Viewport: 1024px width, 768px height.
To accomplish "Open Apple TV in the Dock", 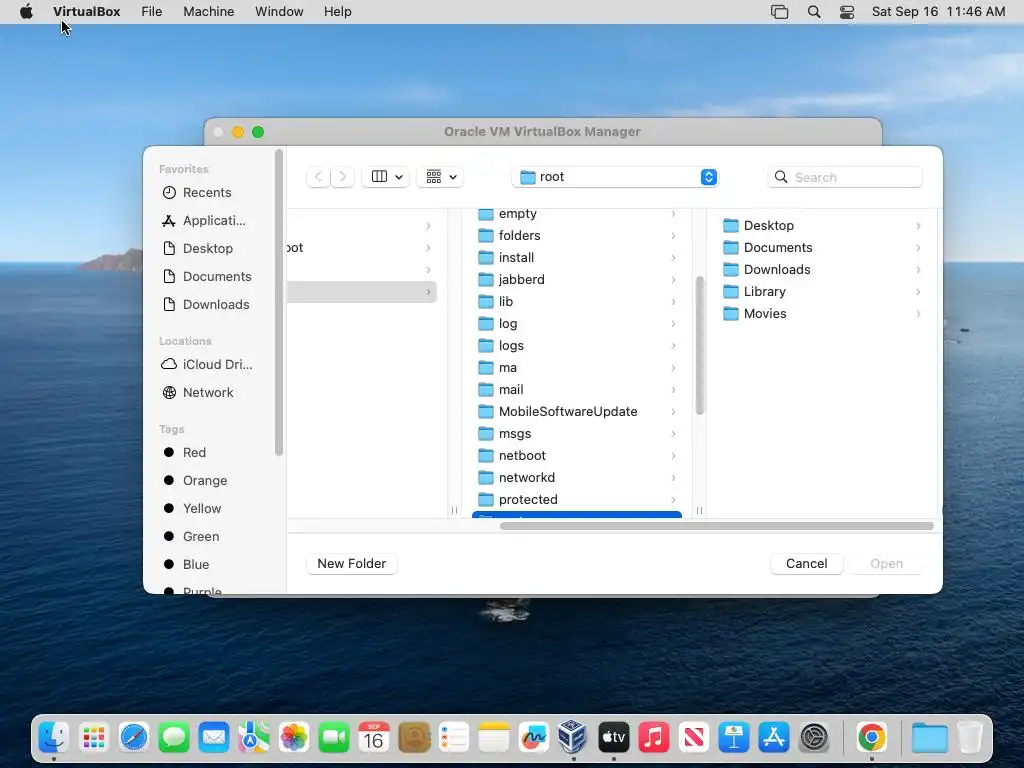I will point(613,737).
